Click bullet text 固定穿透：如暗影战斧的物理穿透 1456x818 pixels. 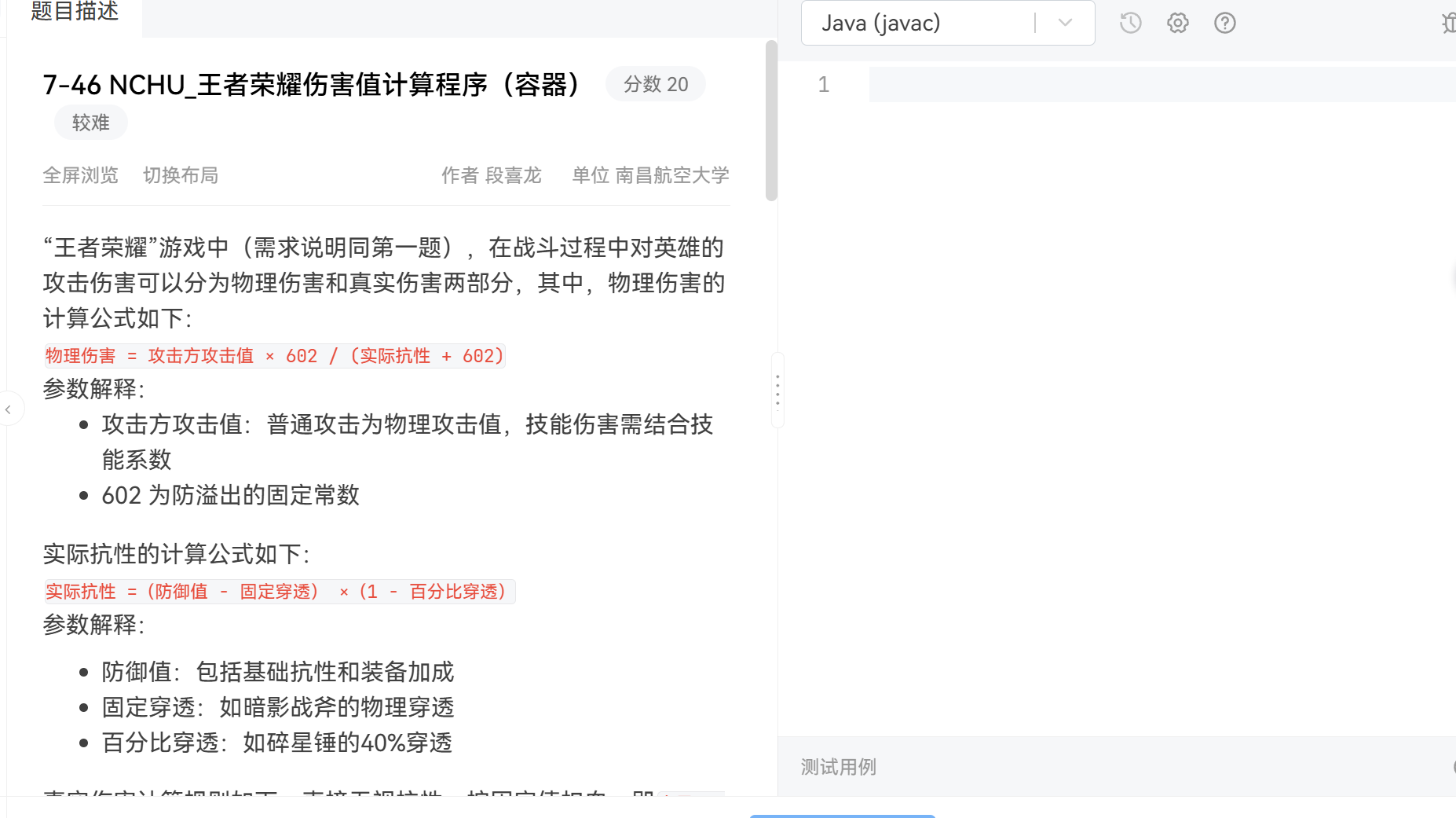[x=278, y=707]
